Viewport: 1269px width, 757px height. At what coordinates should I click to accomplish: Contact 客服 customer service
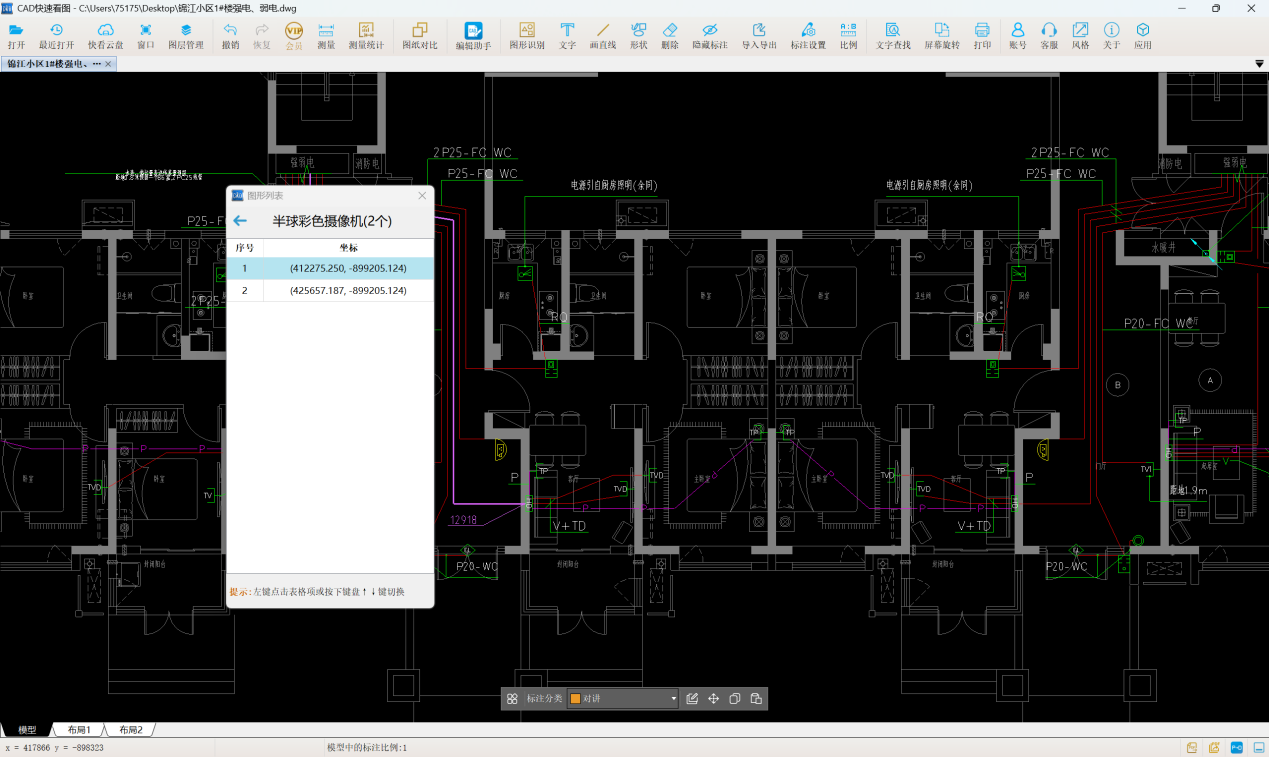(1049, 37)
